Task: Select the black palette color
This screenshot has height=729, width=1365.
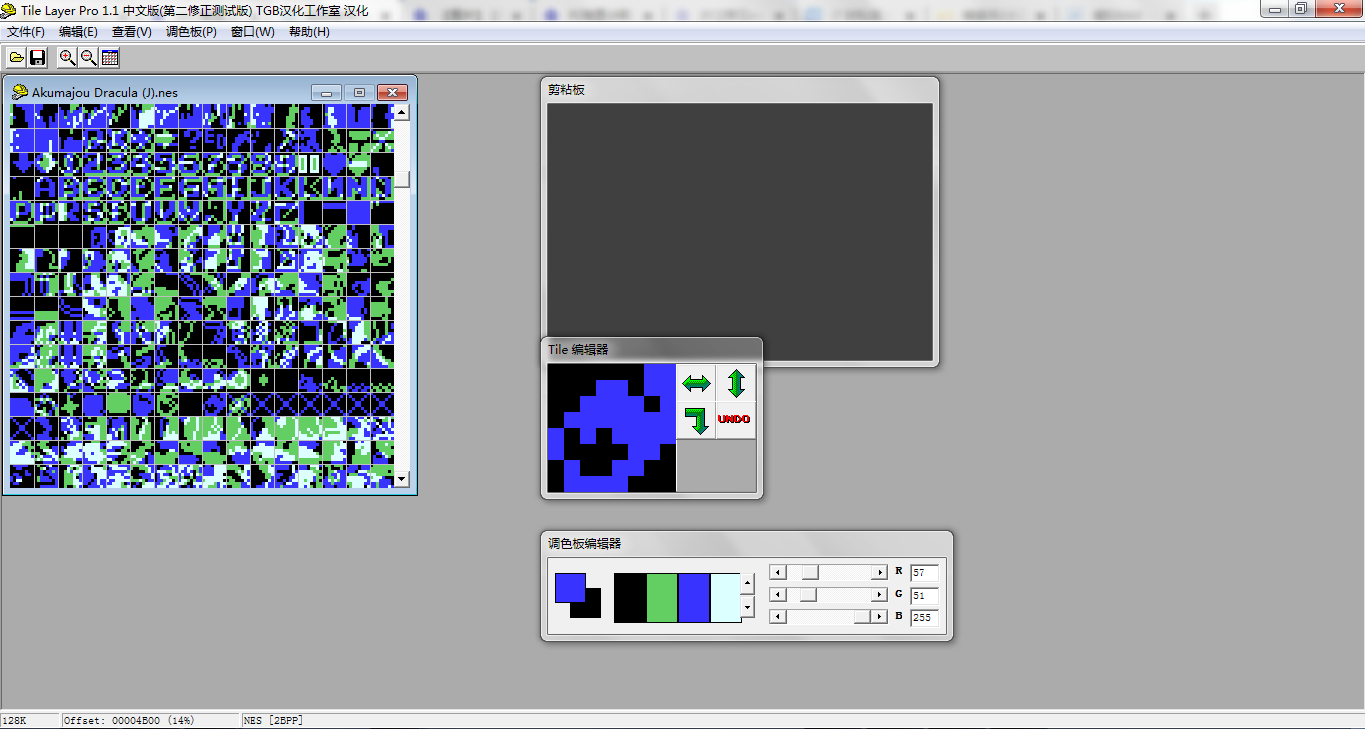Action: (630, 597)
